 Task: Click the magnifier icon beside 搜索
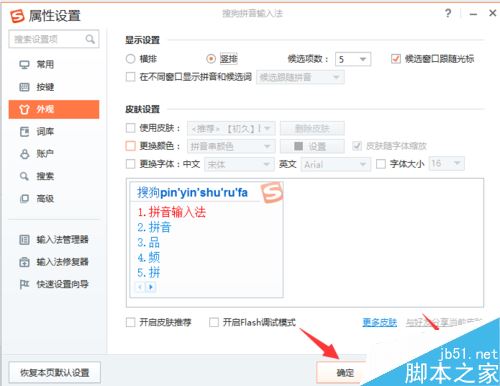coord(24,176)
